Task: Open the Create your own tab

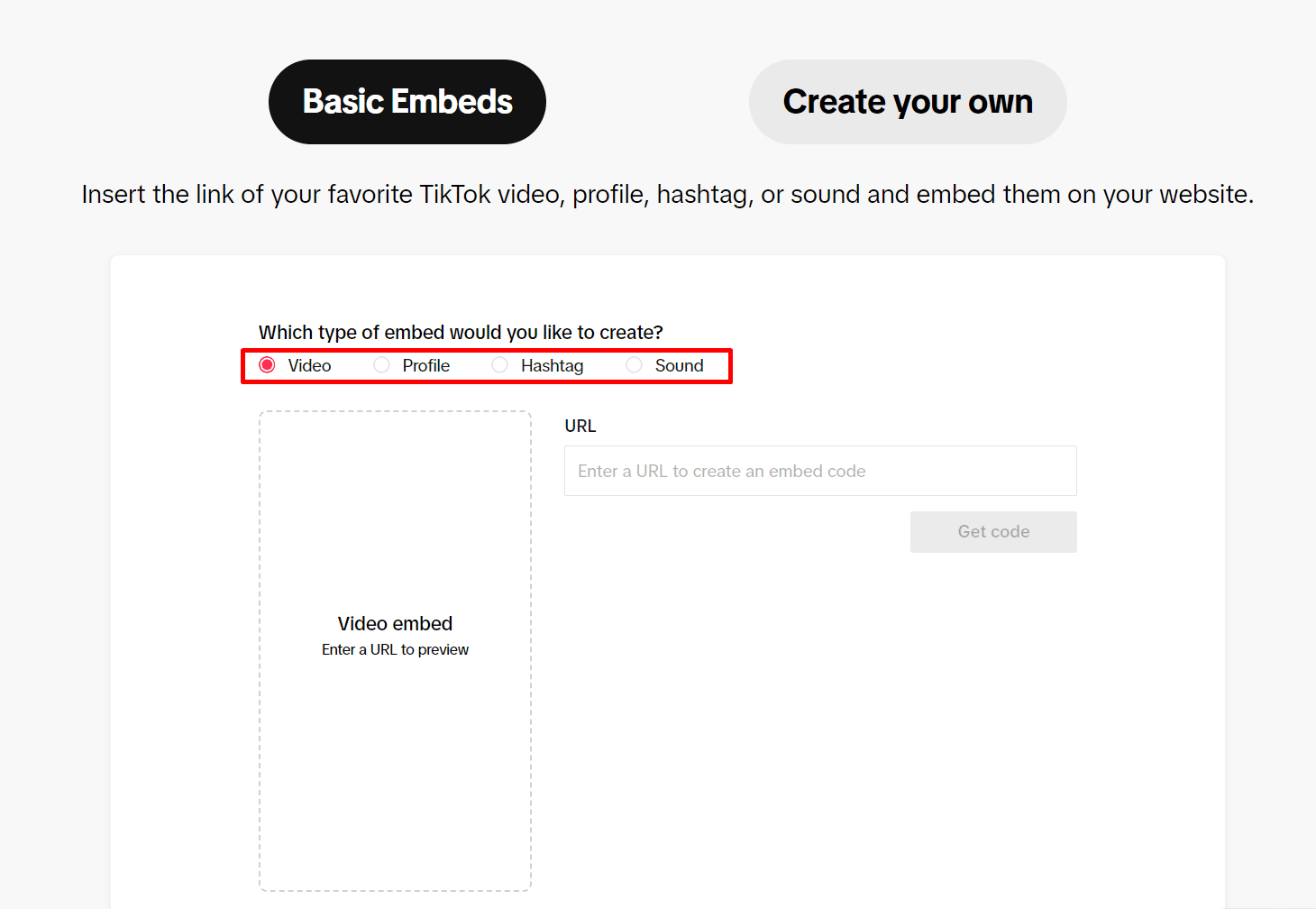Action: 908,101
